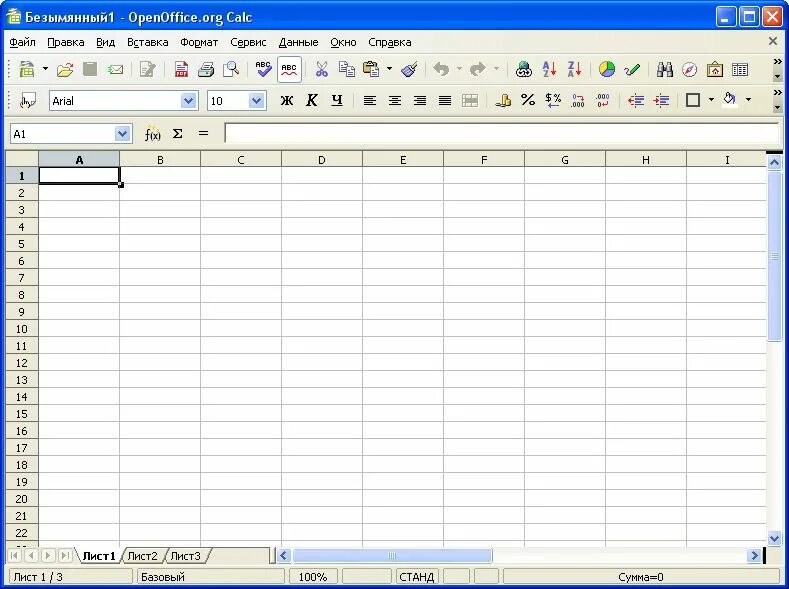789x589 pixels.
Task: Open the Gallery icon
Action: pos(715,69)
